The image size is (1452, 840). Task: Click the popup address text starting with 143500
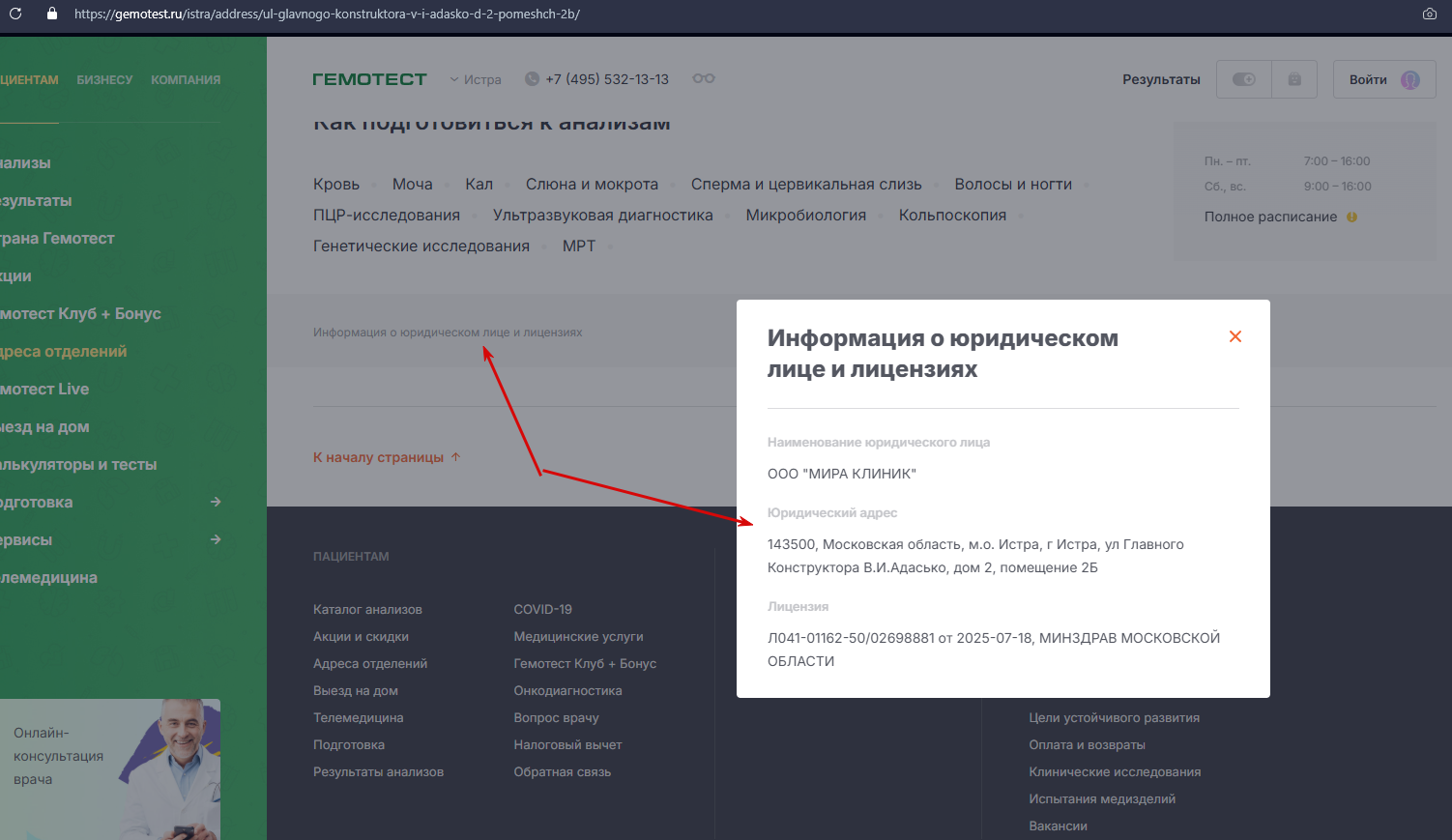tap(975, 556)
